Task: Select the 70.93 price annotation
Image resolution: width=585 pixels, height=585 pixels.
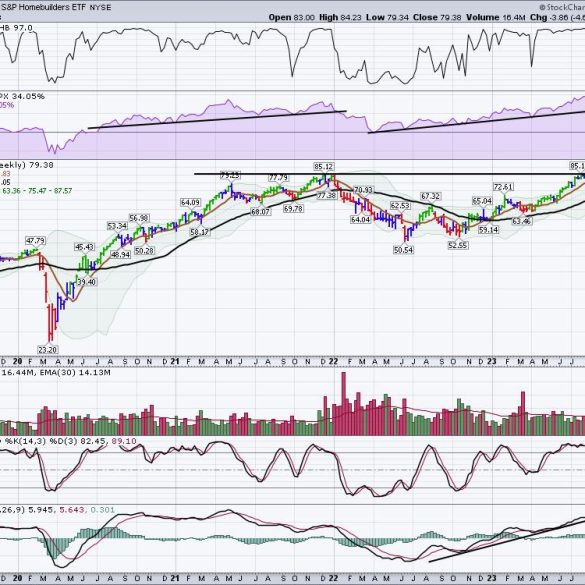Action: pos(363,190)
